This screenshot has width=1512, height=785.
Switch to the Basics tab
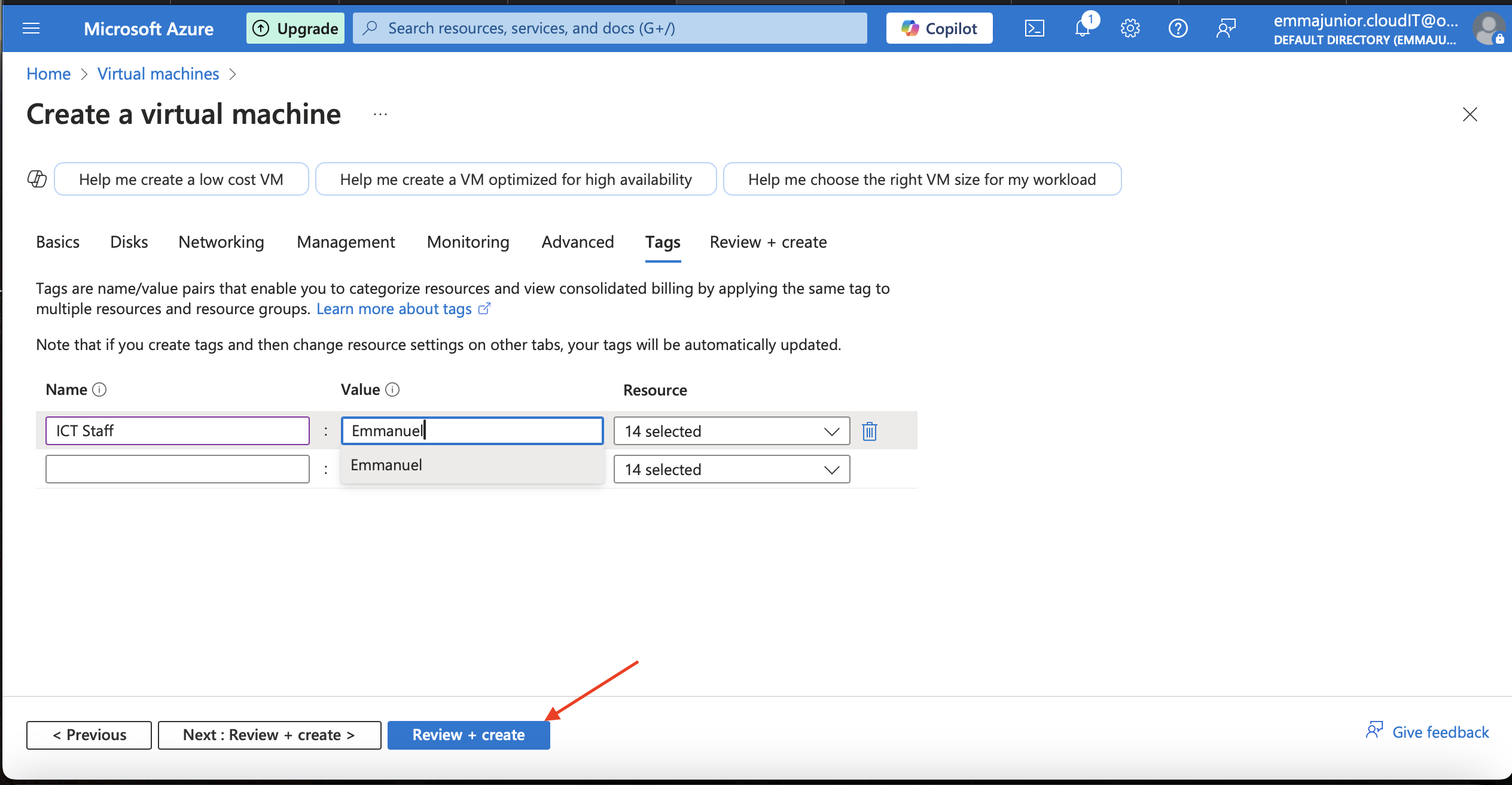[x=57, y=242]
